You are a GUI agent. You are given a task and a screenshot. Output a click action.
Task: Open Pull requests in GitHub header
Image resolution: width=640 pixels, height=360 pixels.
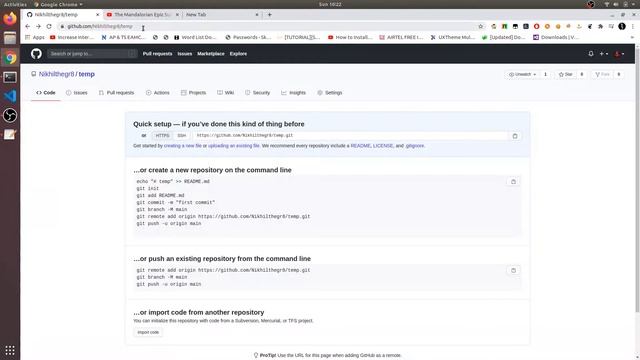[158, 53]
